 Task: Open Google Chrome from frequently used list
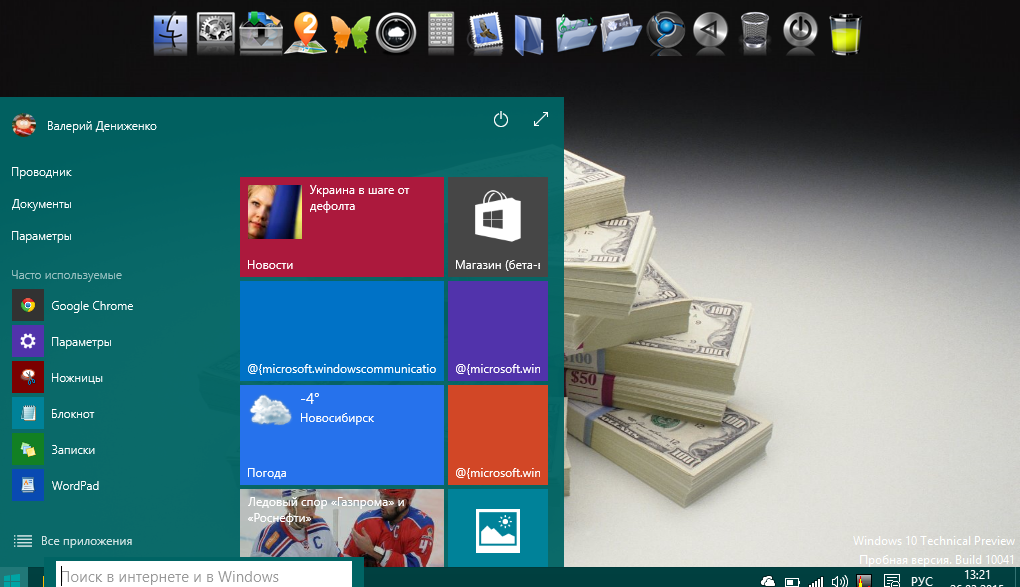pyautogui.click(x=92, y=306)
